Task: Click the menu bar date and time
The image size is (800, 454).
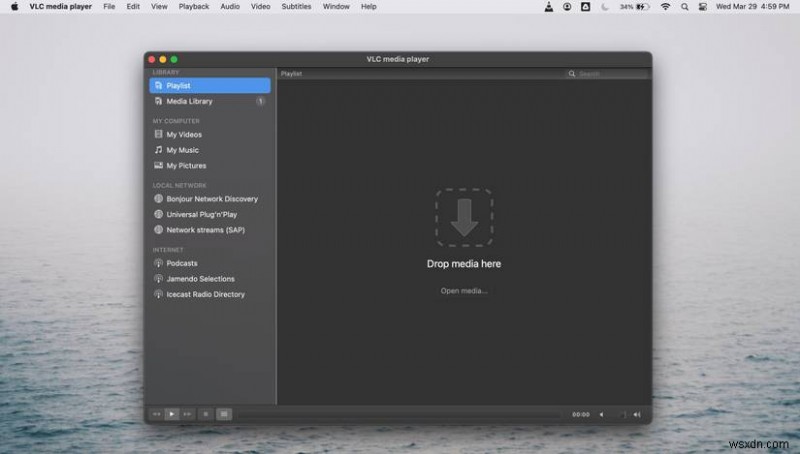Action: (x=753, y=7)
